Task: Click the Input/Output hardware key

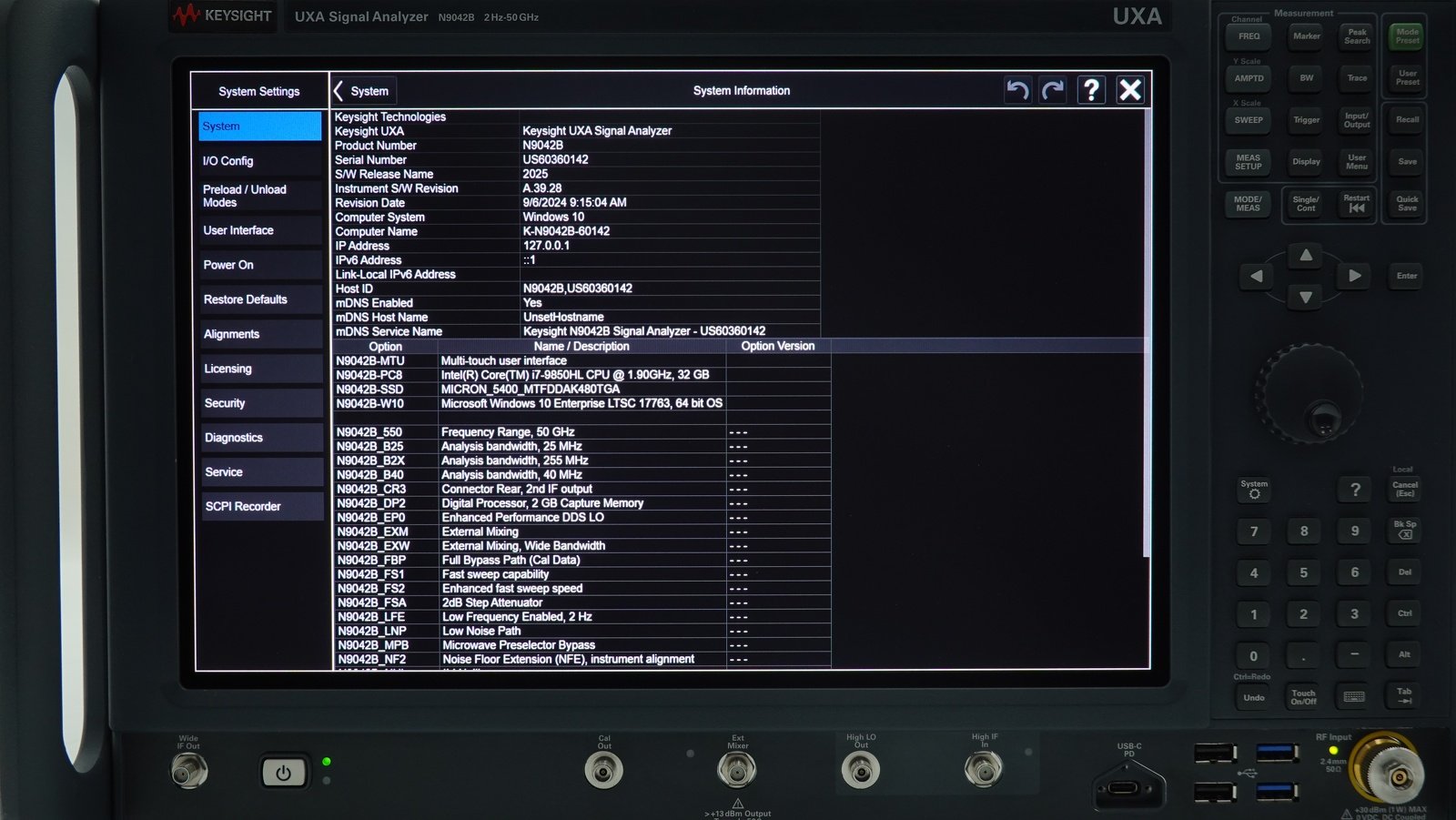Action: [1357, 120]
